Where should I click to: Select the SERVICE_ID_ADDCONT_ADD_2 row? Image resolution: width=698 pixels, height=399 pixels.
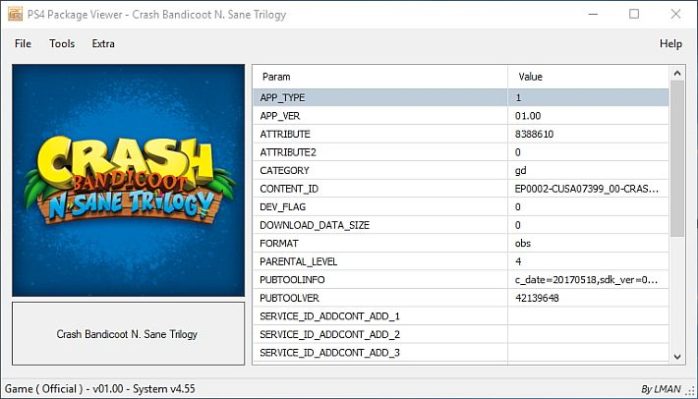(461, 334)
